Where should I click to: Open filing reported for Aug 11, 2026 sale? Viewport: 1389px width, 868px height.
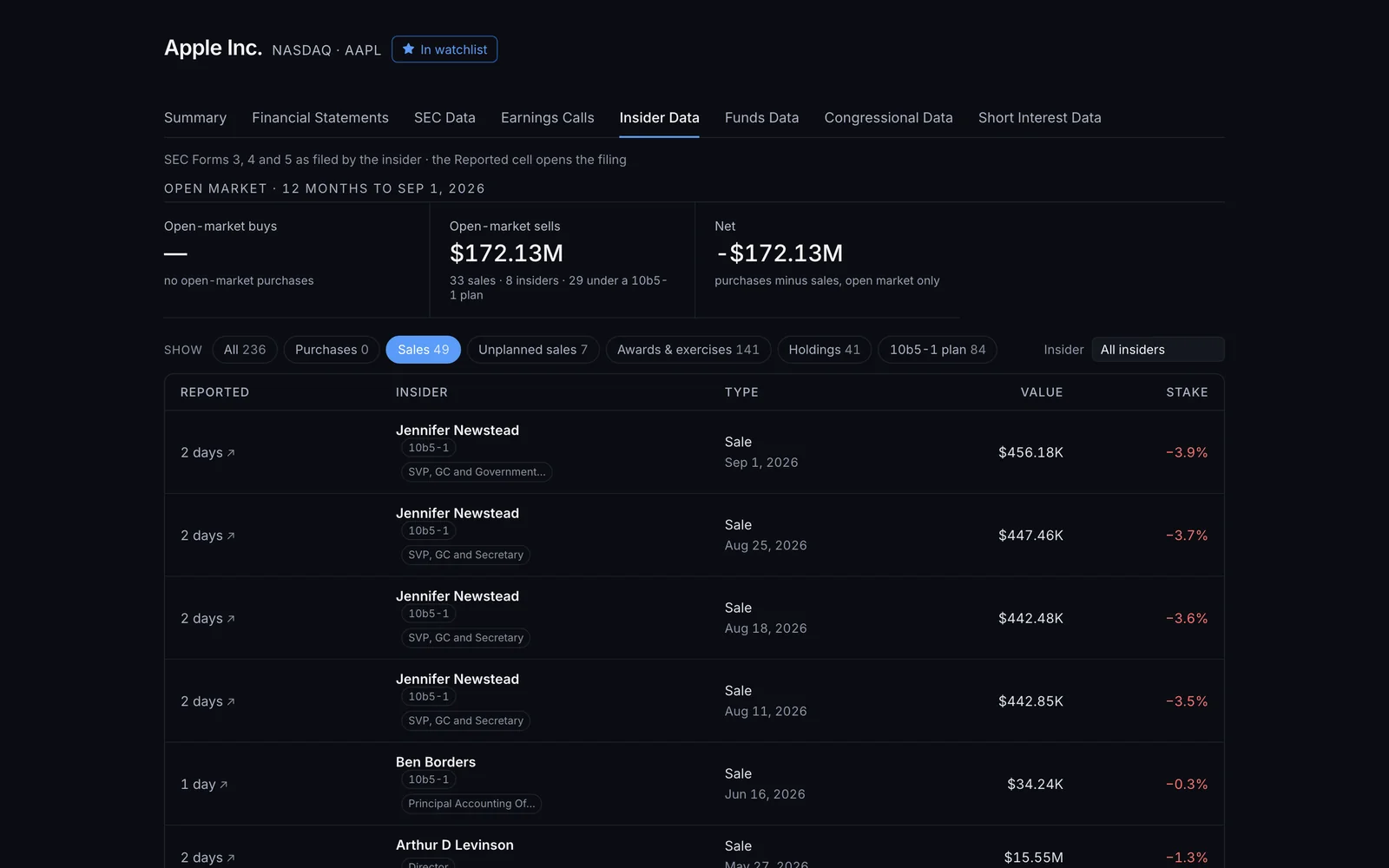207,701
